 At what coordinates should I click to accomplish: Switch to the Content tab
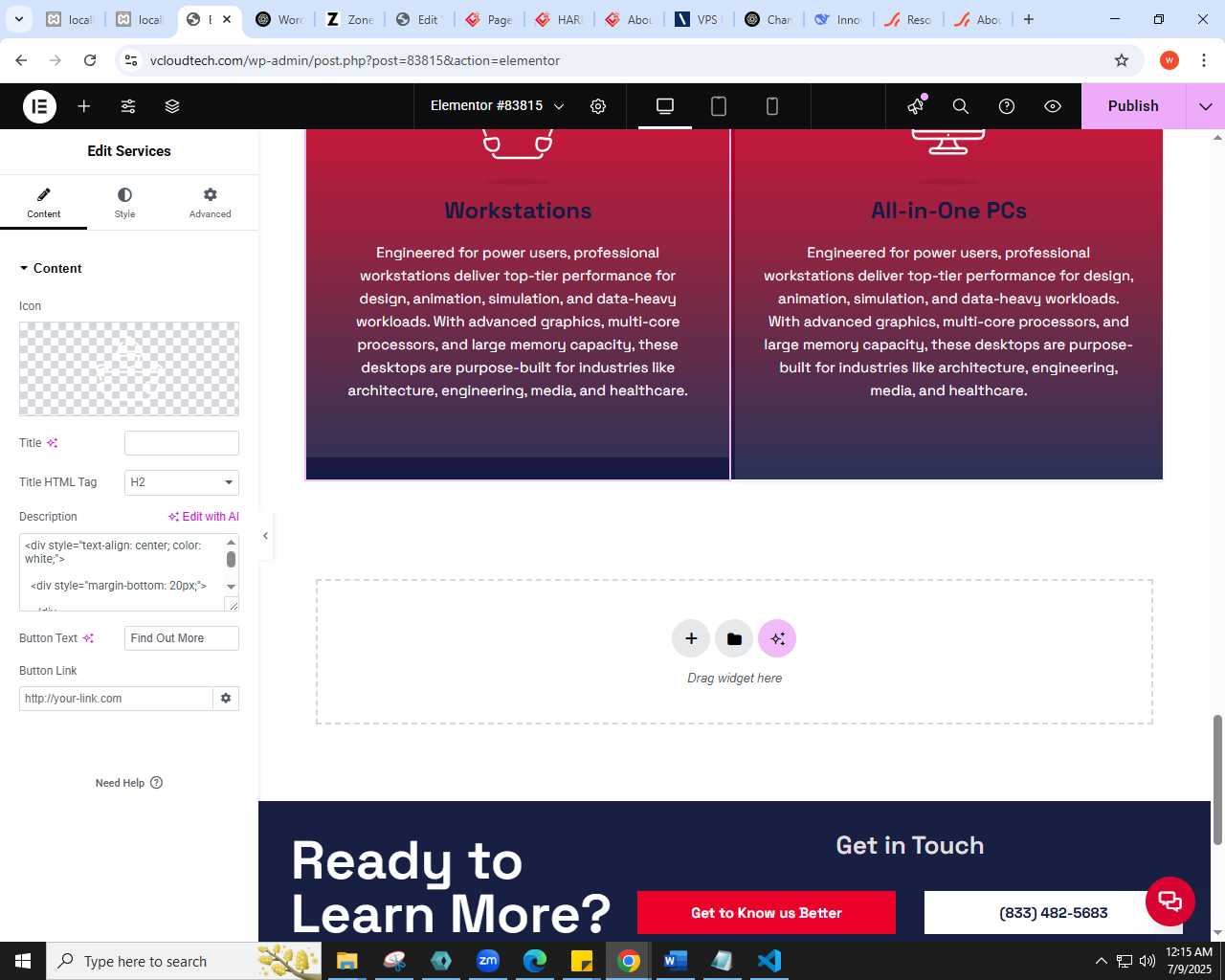[x=43, y=203]
